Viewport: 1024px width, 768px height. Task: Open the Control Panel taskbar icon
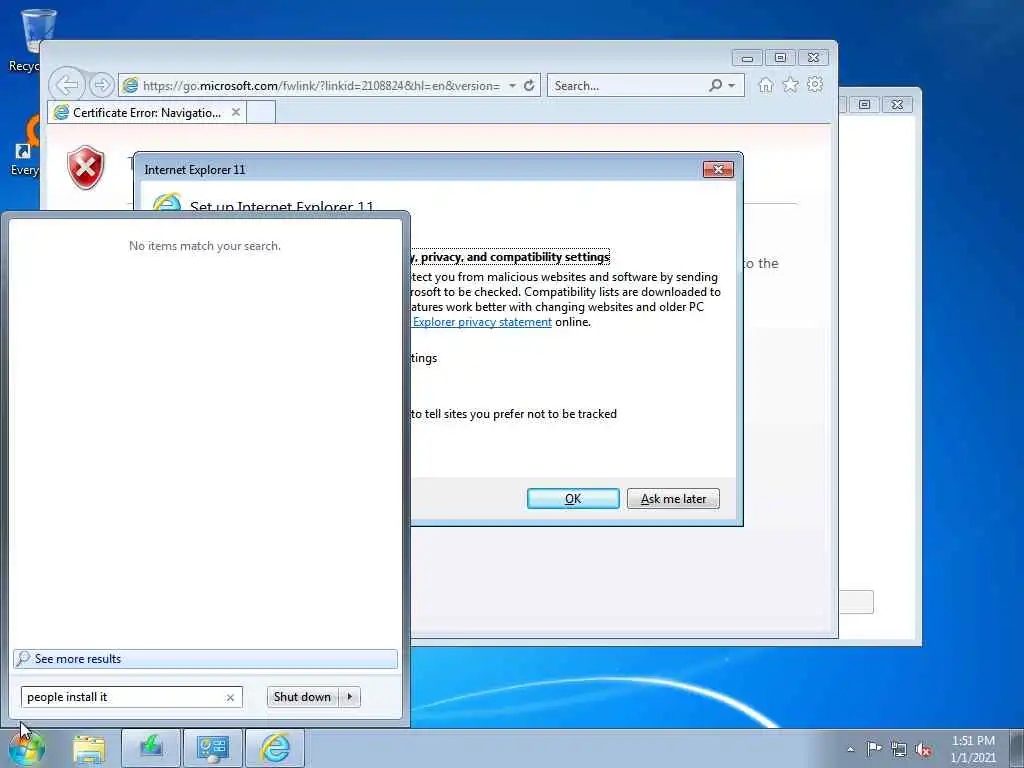pos(213,748)
